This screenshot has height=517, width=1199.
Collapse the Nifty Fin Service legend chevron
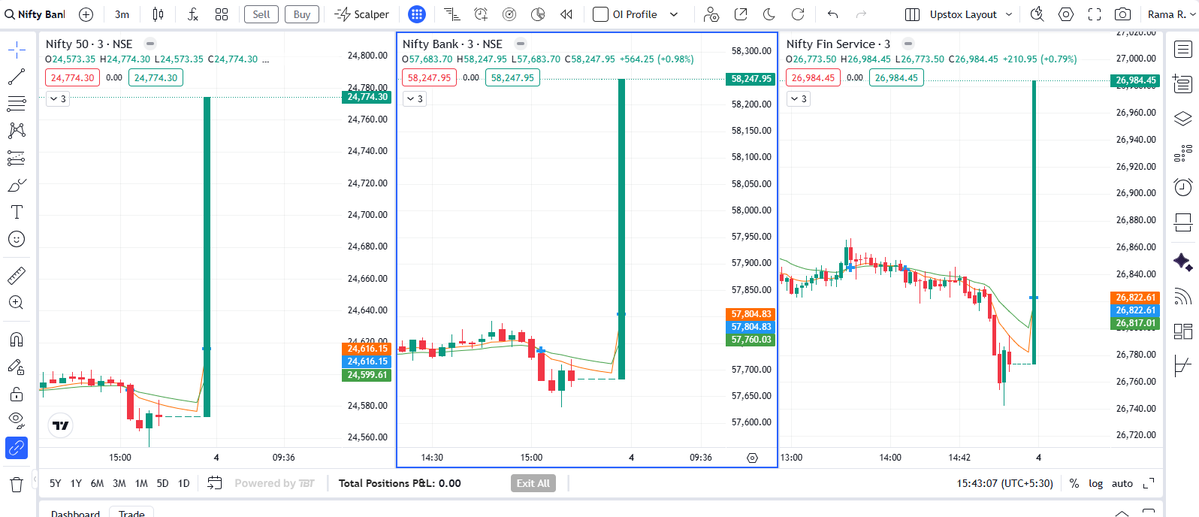[798, 99]
